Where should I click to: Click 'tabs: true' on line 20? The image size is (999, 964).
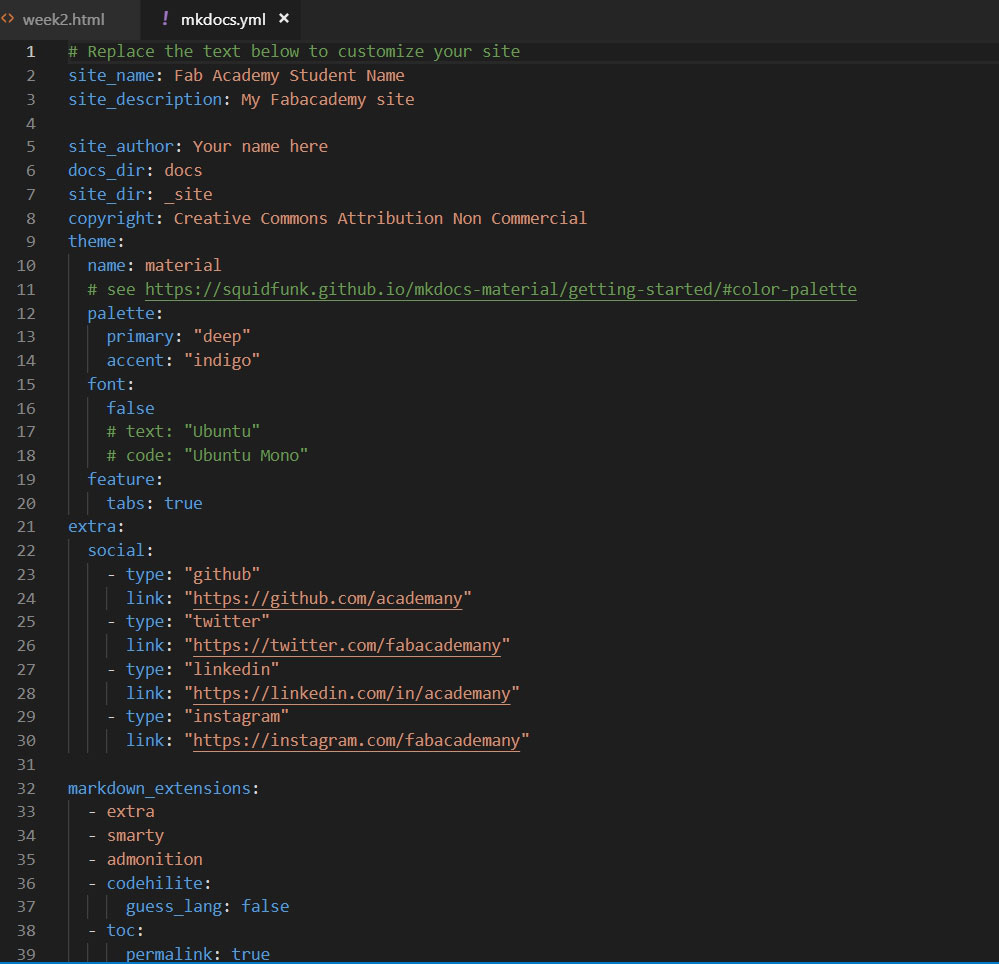[154, 503]
